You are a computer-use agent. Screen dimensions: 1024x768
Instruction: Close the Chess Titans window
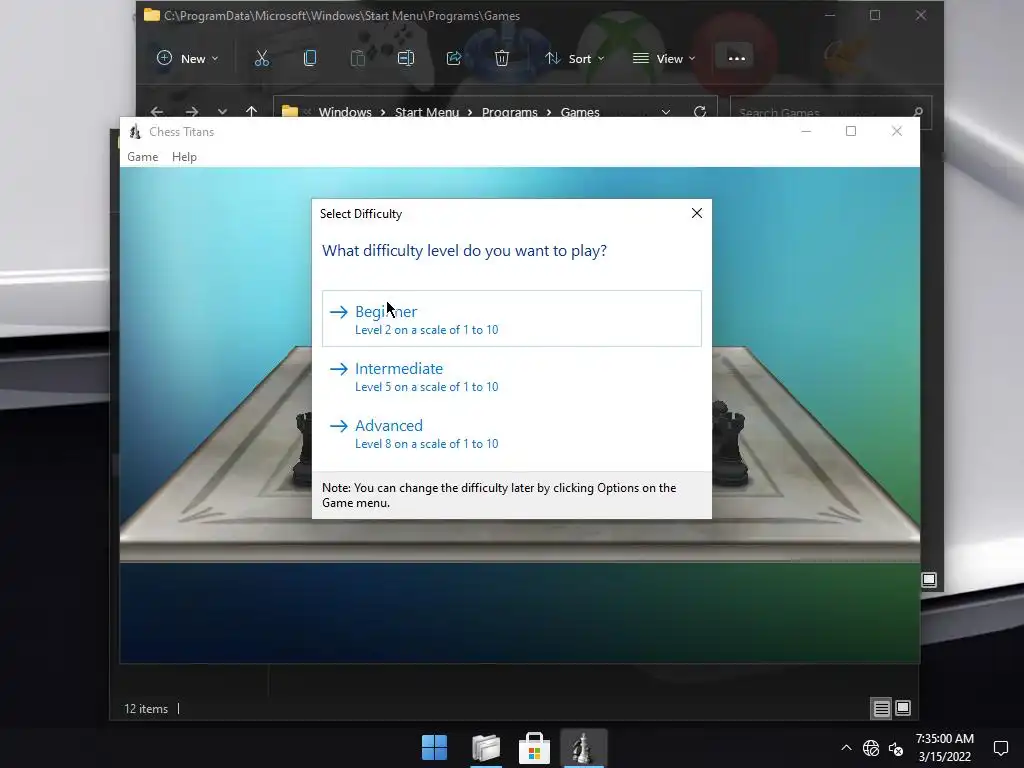tap(897, 131)
